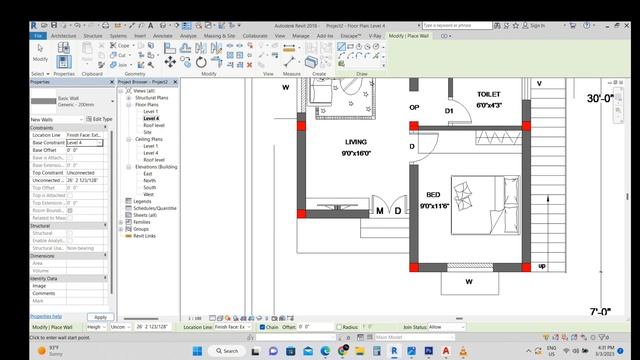This screenshot has height=360, width=640.
Task: Open the Join Status Allow dropdown
Action: point(447,327)
